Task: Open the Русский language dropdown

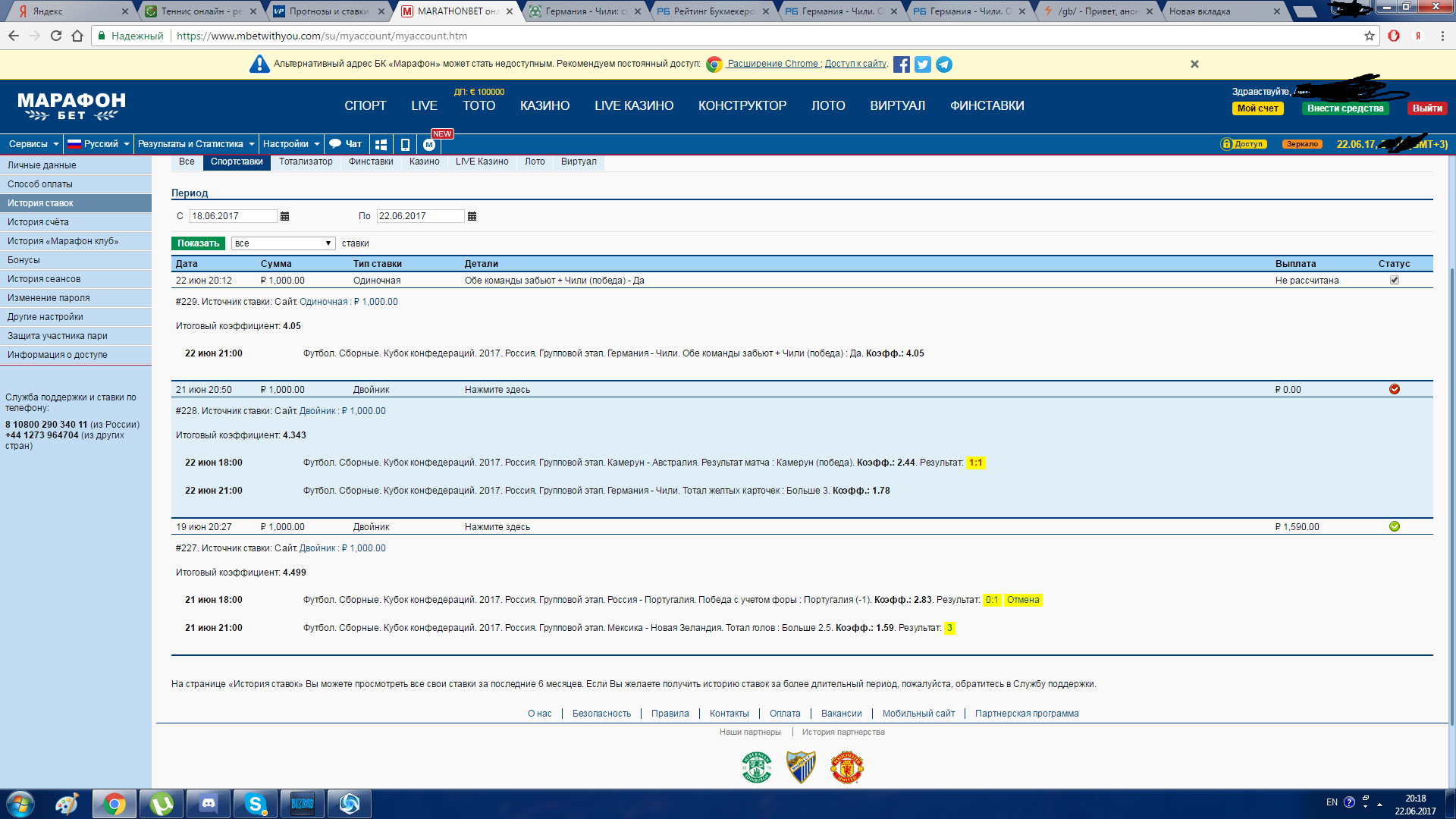Action: 99,144
